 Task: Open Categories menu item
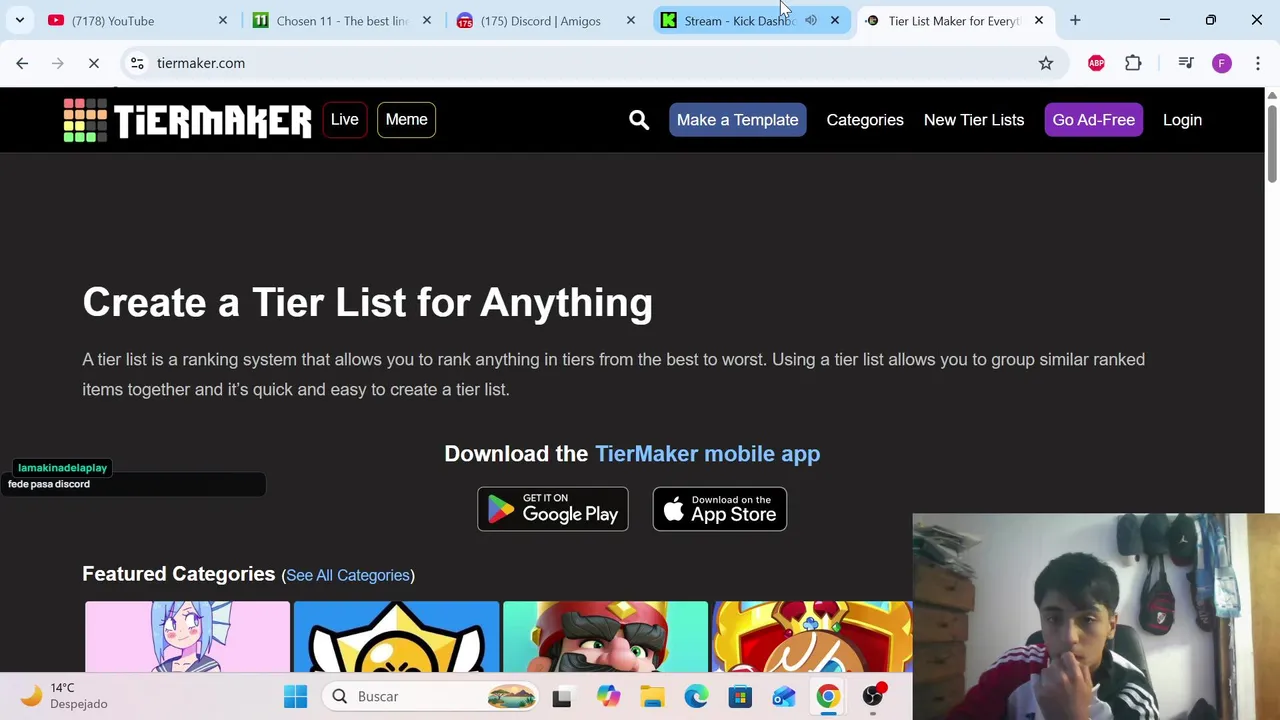click(x=865, y=120)
